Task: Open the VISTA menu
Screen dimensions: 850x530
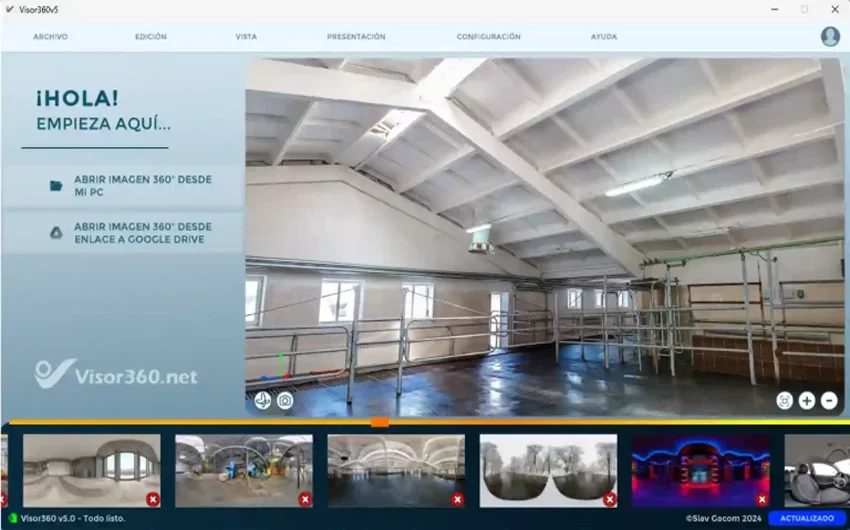Action: pos(246,37)
